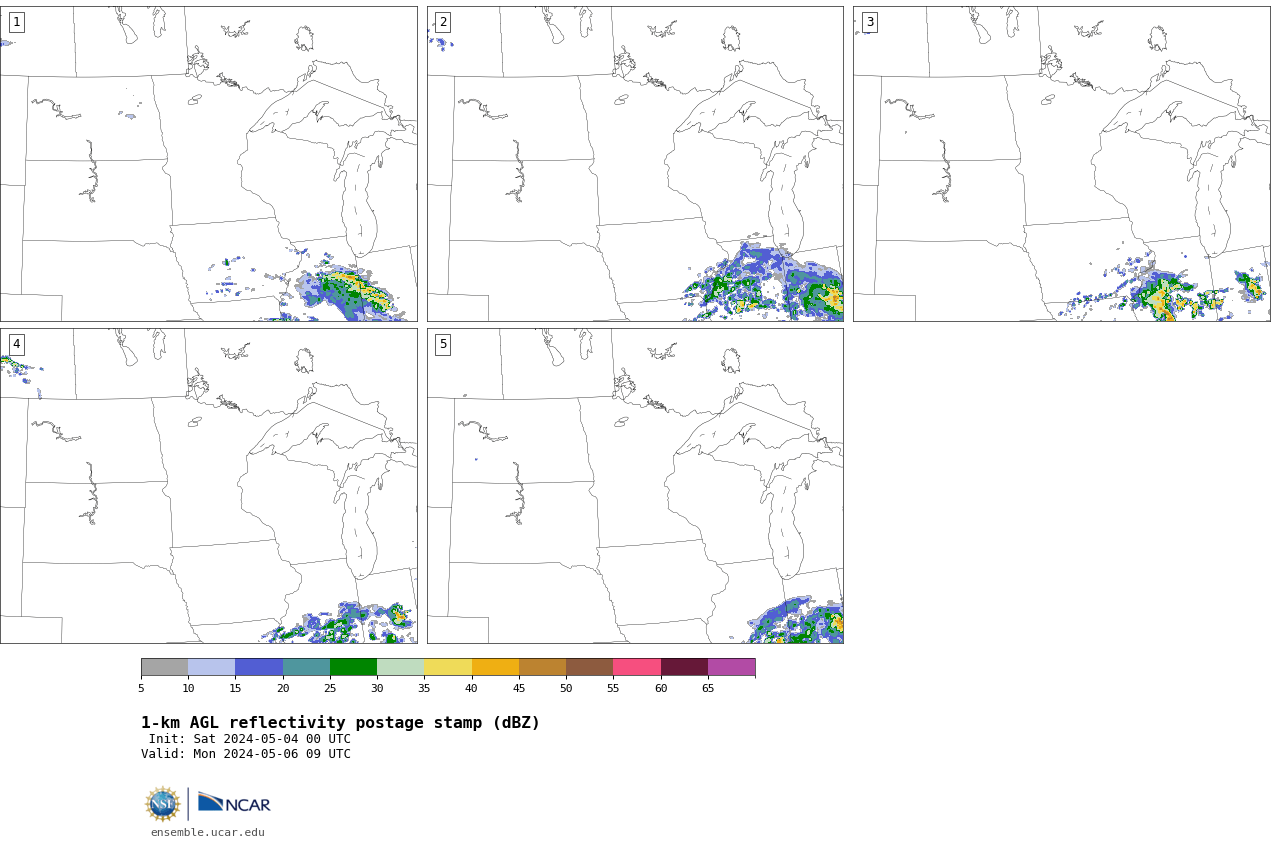
Task: Click the colorbar tick label 65
Action: coord(708,688)
